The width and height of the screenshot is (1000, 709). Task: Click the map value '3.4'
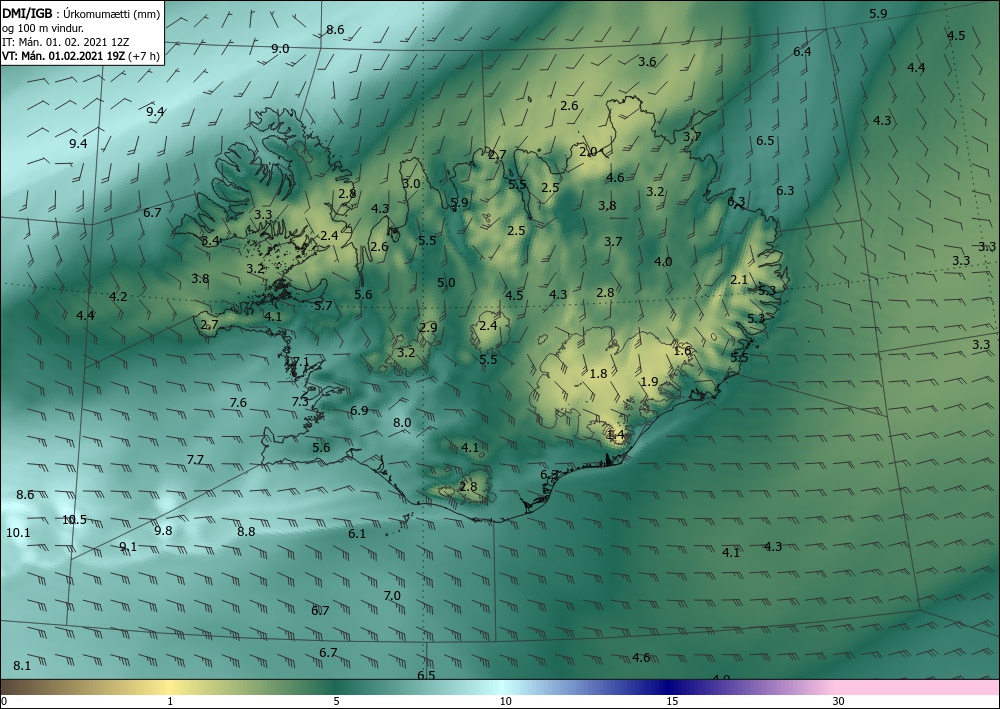[x=210, y=240]
